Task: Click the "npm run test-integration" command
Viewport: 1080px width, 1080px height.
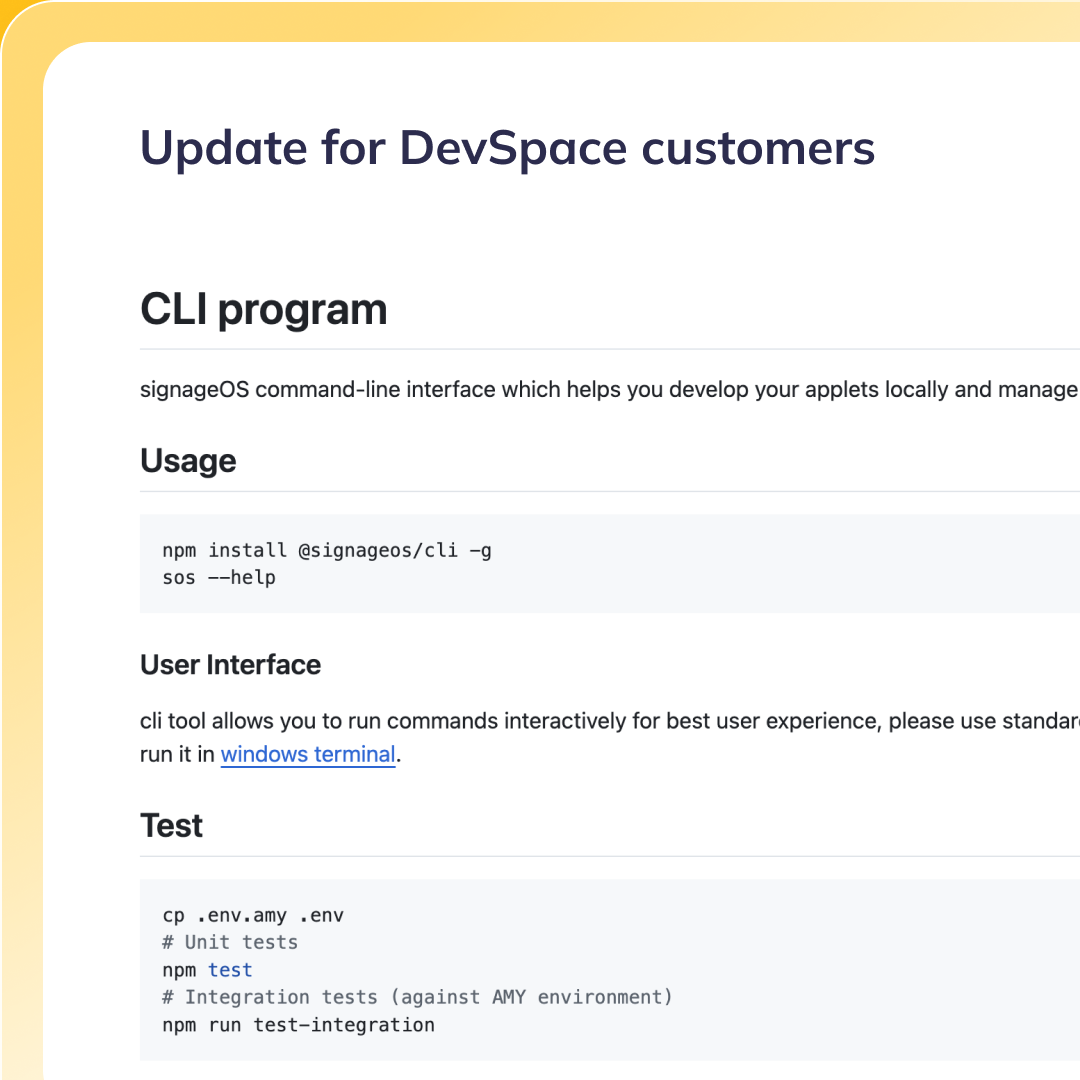Action: click(298, 1025)
